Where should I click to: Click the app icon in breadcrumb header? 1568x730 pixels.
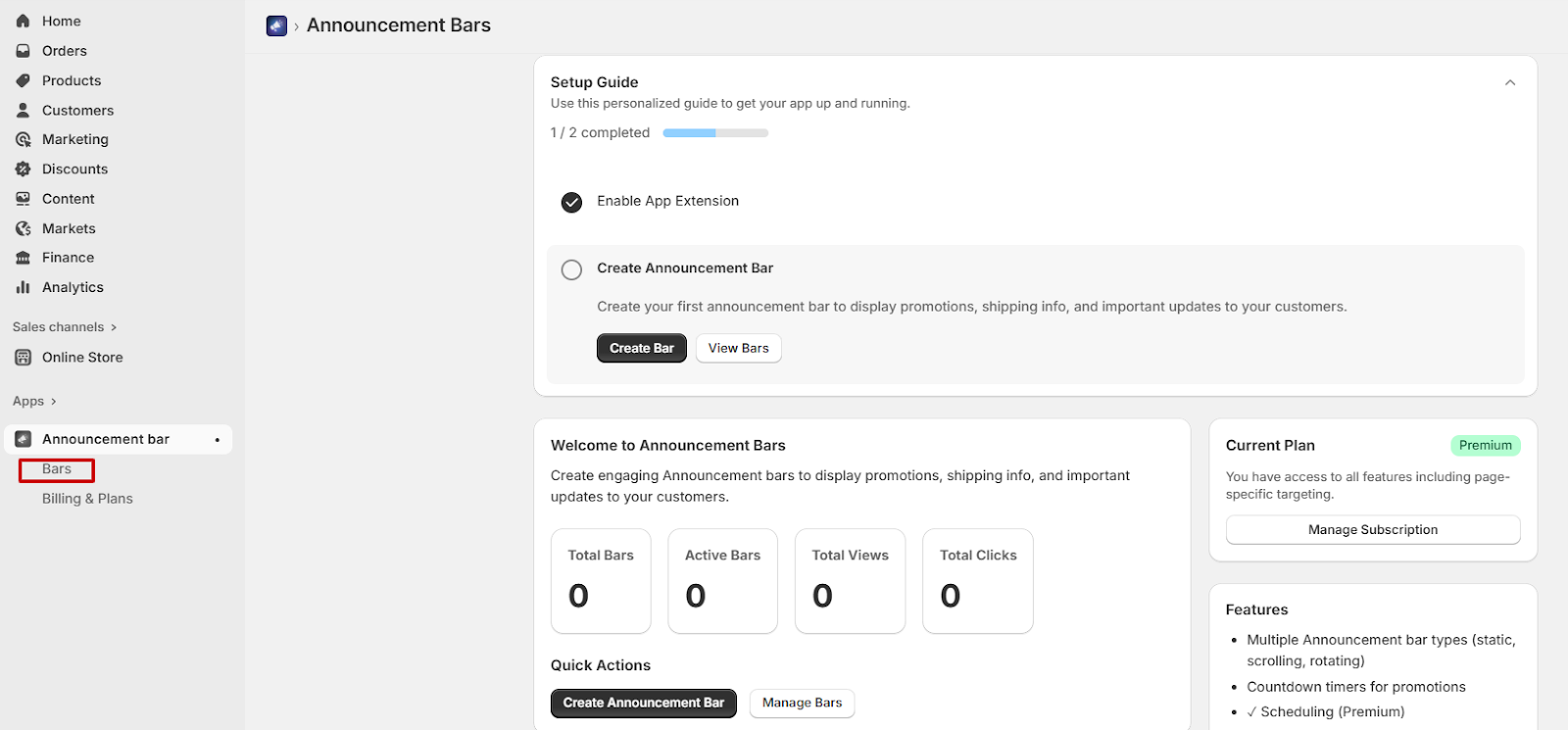point(276,25)
